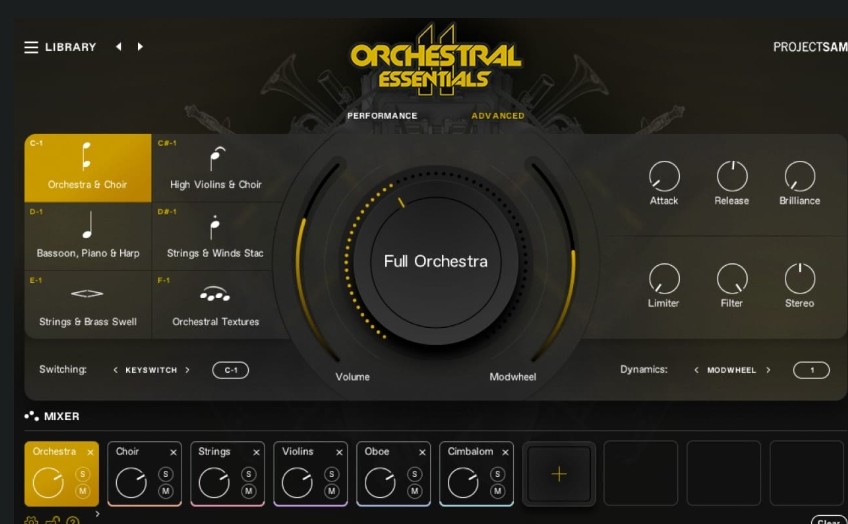Click the left arrow next to MODWHEEL dynamics
This screenshot has width=848, height=524.
pos(696,370)
